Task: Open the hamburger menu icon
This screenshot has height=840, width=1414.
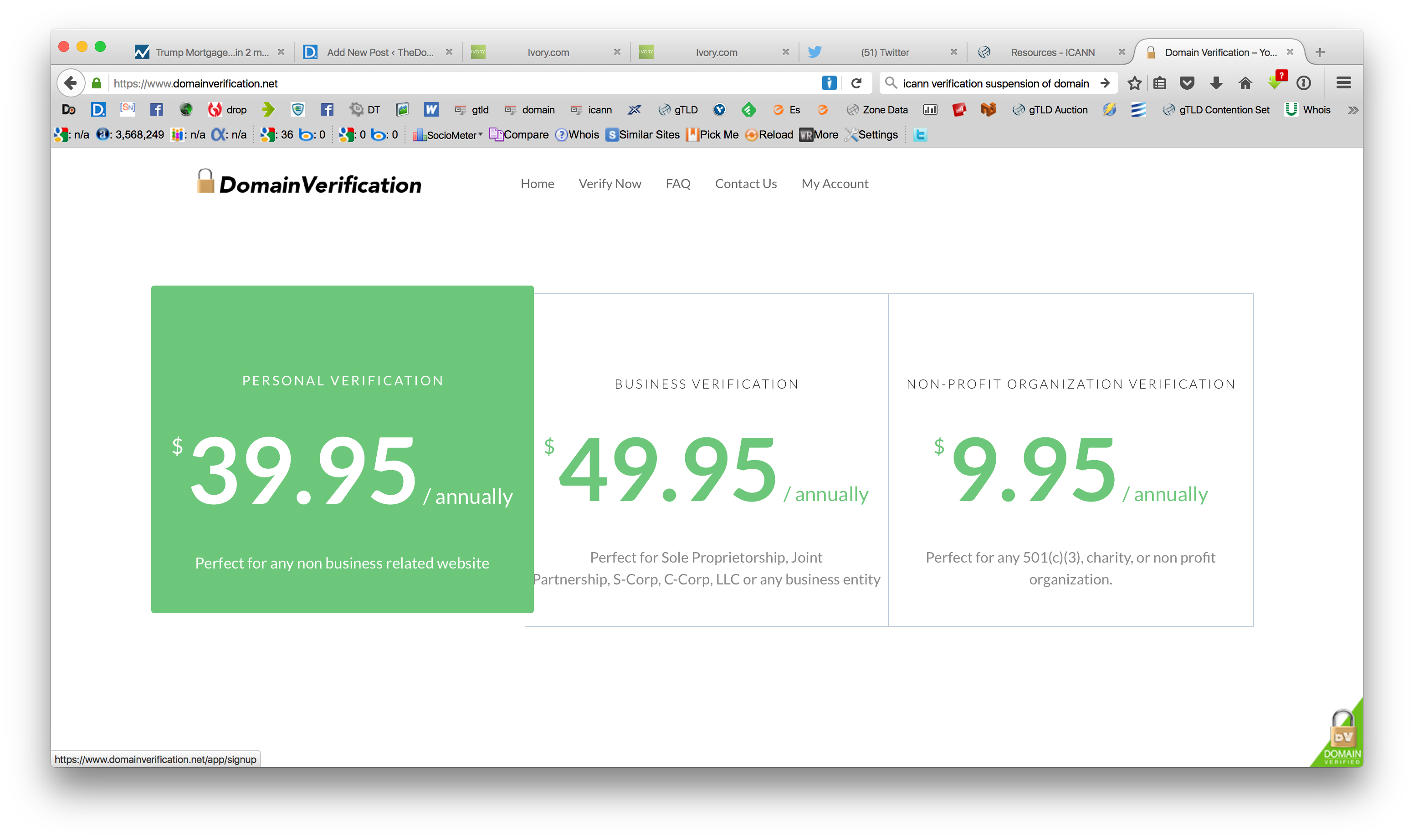Action: click(1343, 83)
